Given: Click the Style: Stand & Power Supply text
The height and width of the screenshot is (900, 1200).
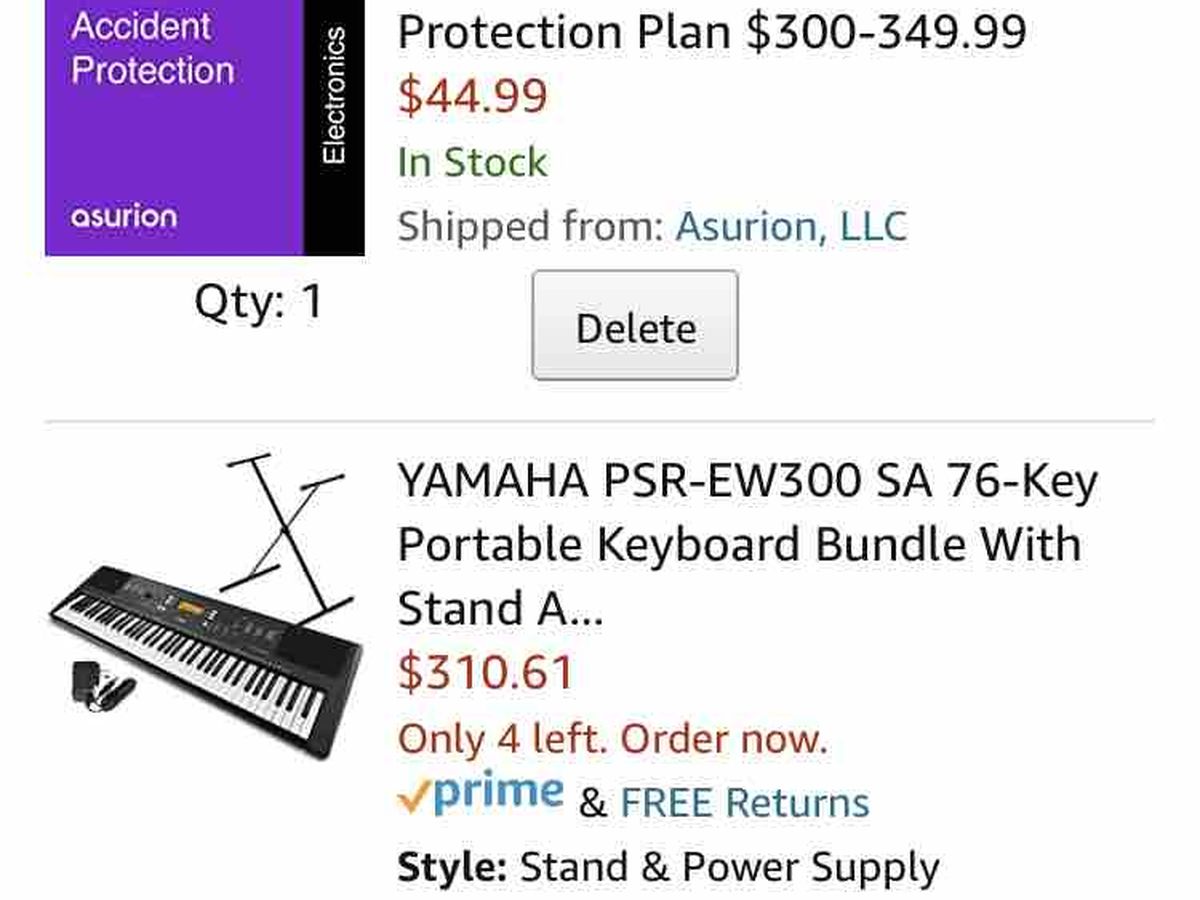Looking at the screenshot, I should point(667,867).
